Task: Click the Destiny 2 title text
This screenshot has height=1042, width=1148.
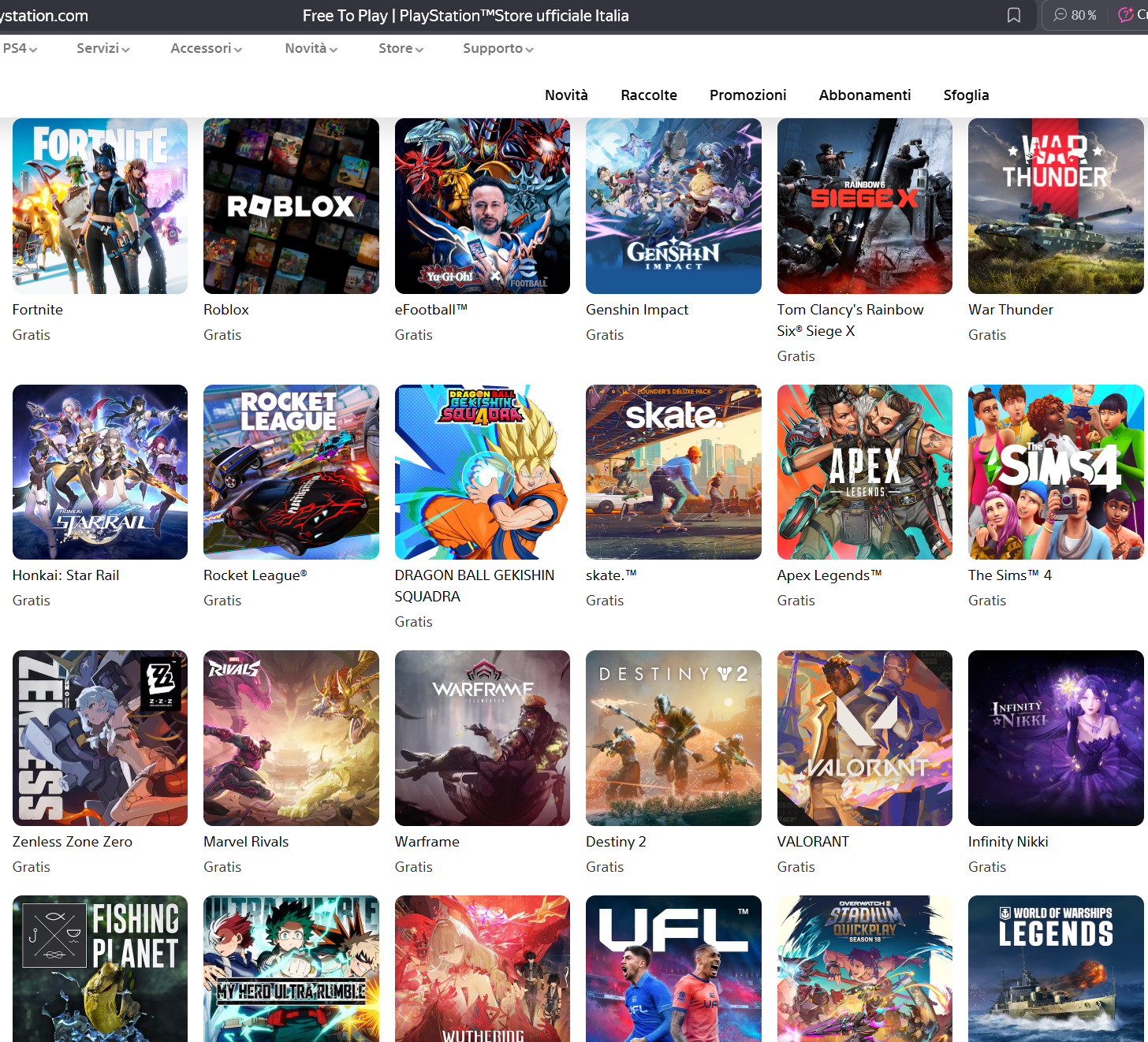Action: [x=616, y=842]
